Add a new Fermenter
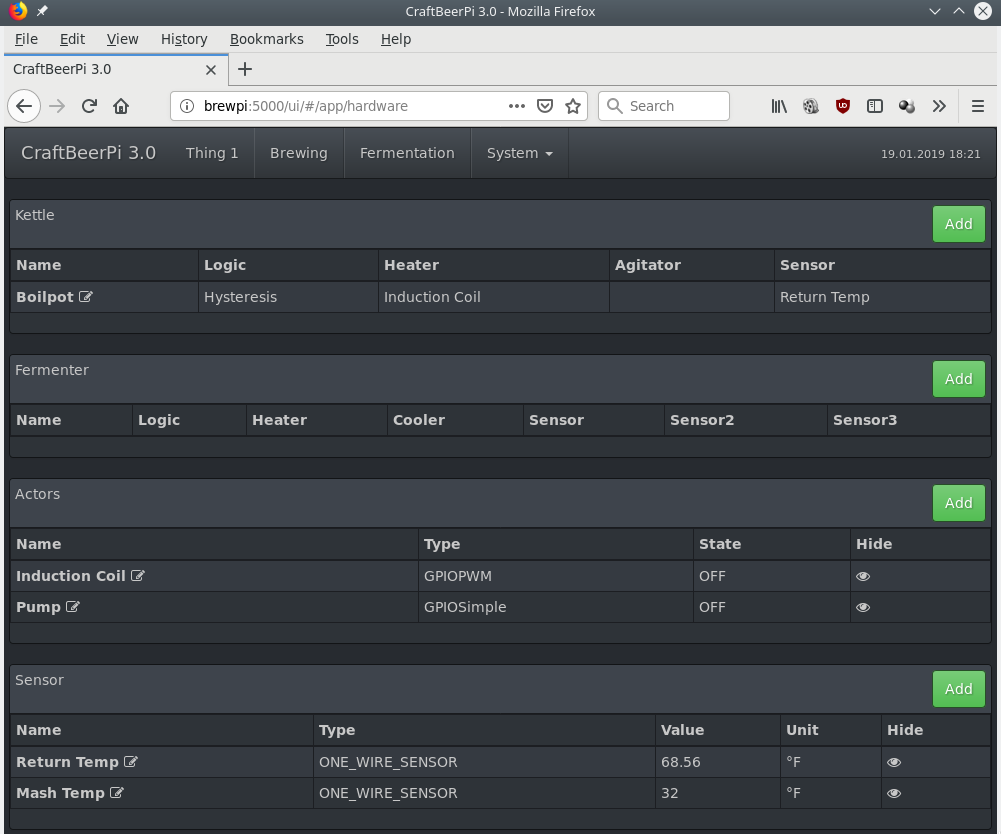Image resolution: width=1001 pixels, height=834 pixels. (x=958, y=379)
